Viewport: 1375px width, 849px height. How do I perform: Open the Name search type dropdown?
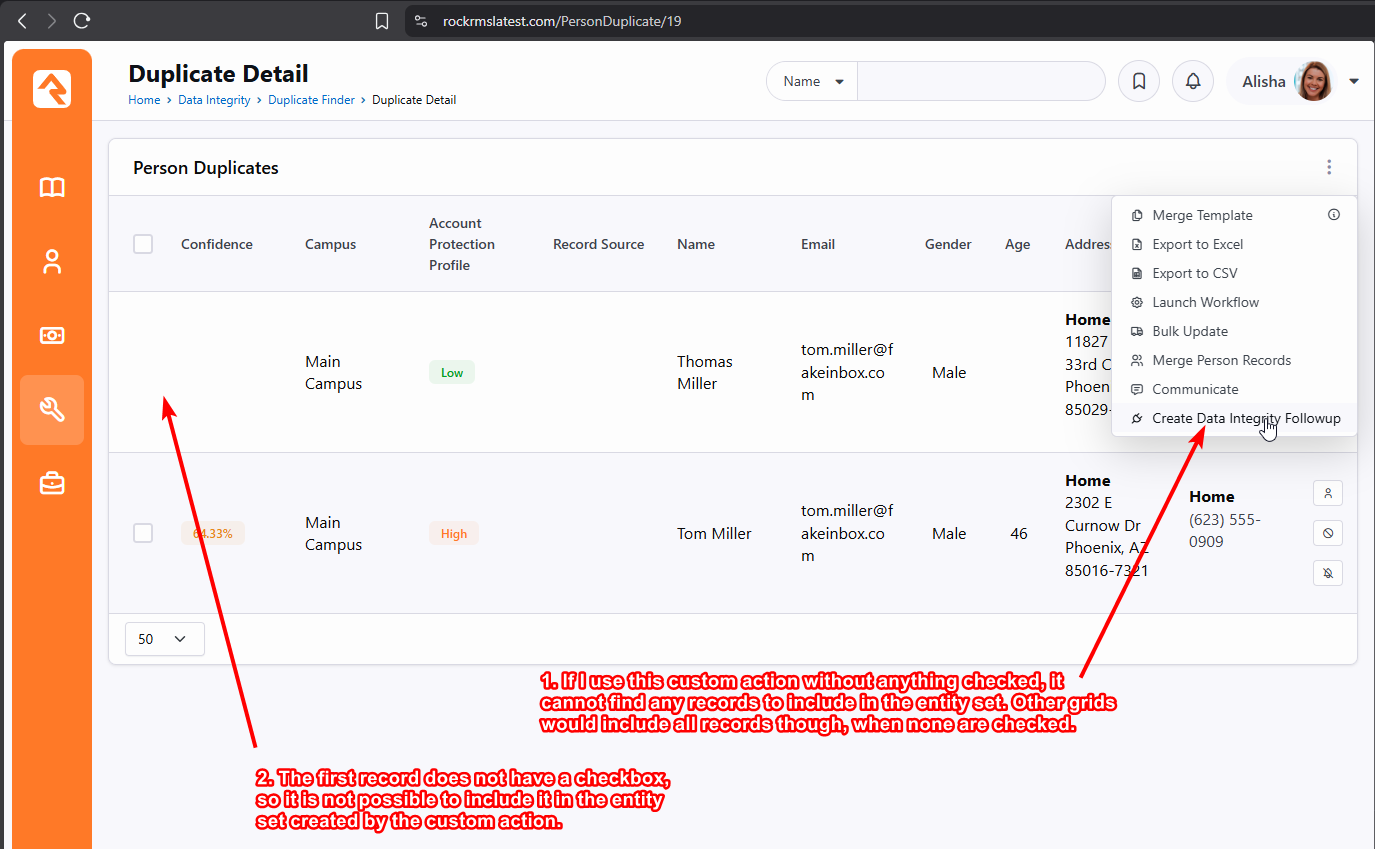point(813,82)
